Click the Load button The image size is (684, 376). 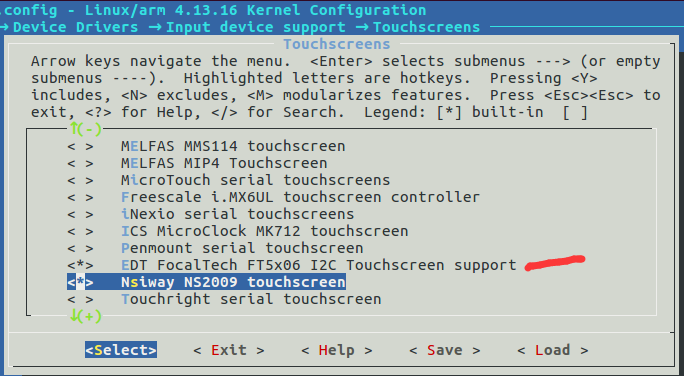tap(553, 350)
